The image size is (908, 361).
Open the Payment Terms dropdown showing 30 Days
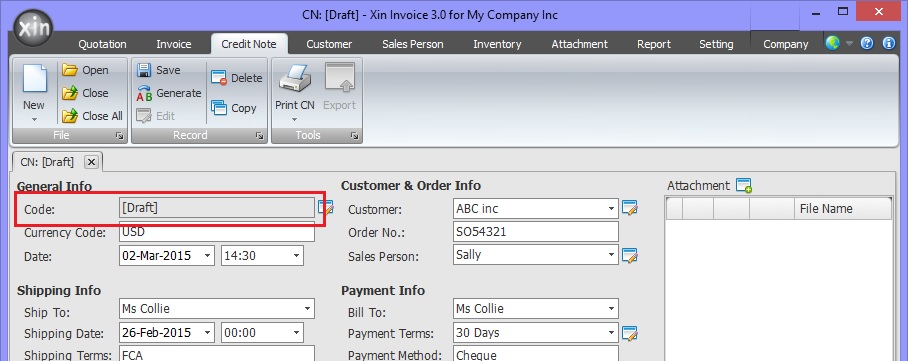(612, 333)
